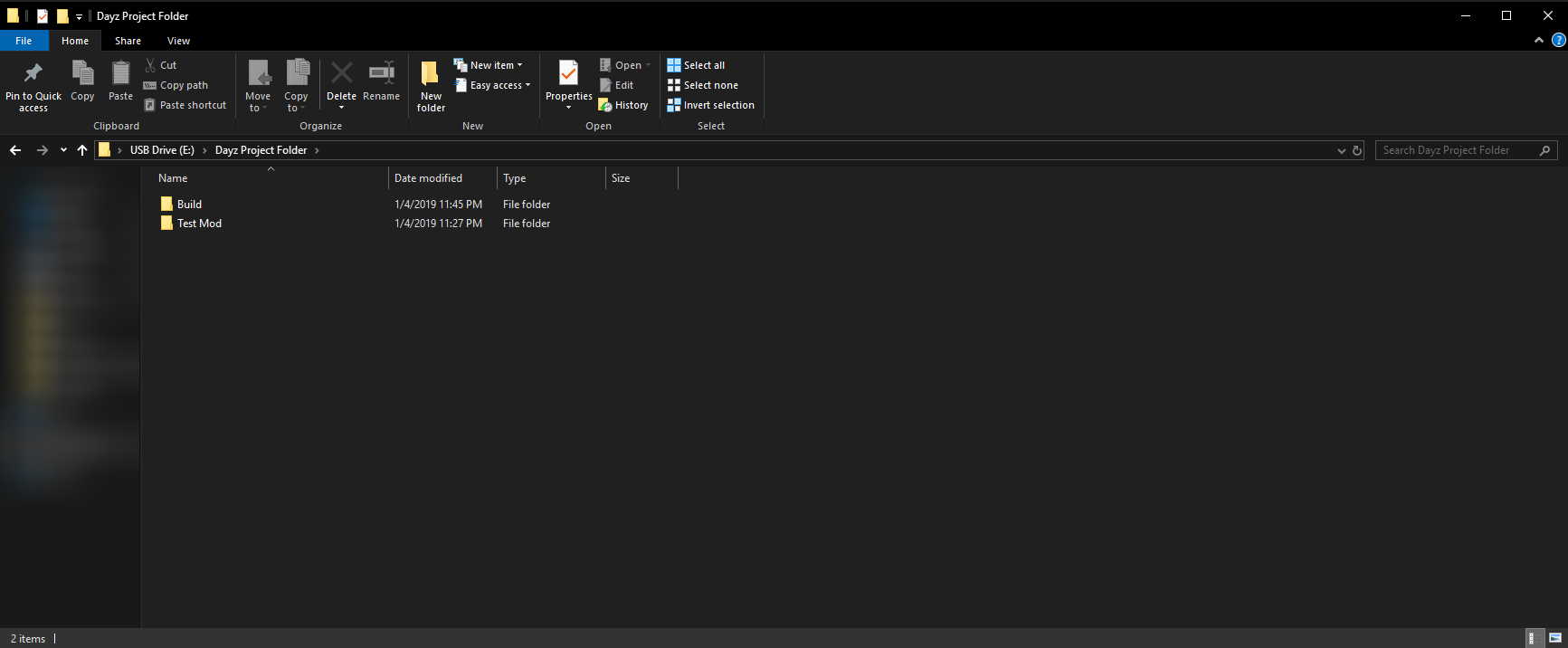The height and width of the screenshot is (648, 1568).
Task: Switch to the View ribbon tab
Action: pos(178,41)
